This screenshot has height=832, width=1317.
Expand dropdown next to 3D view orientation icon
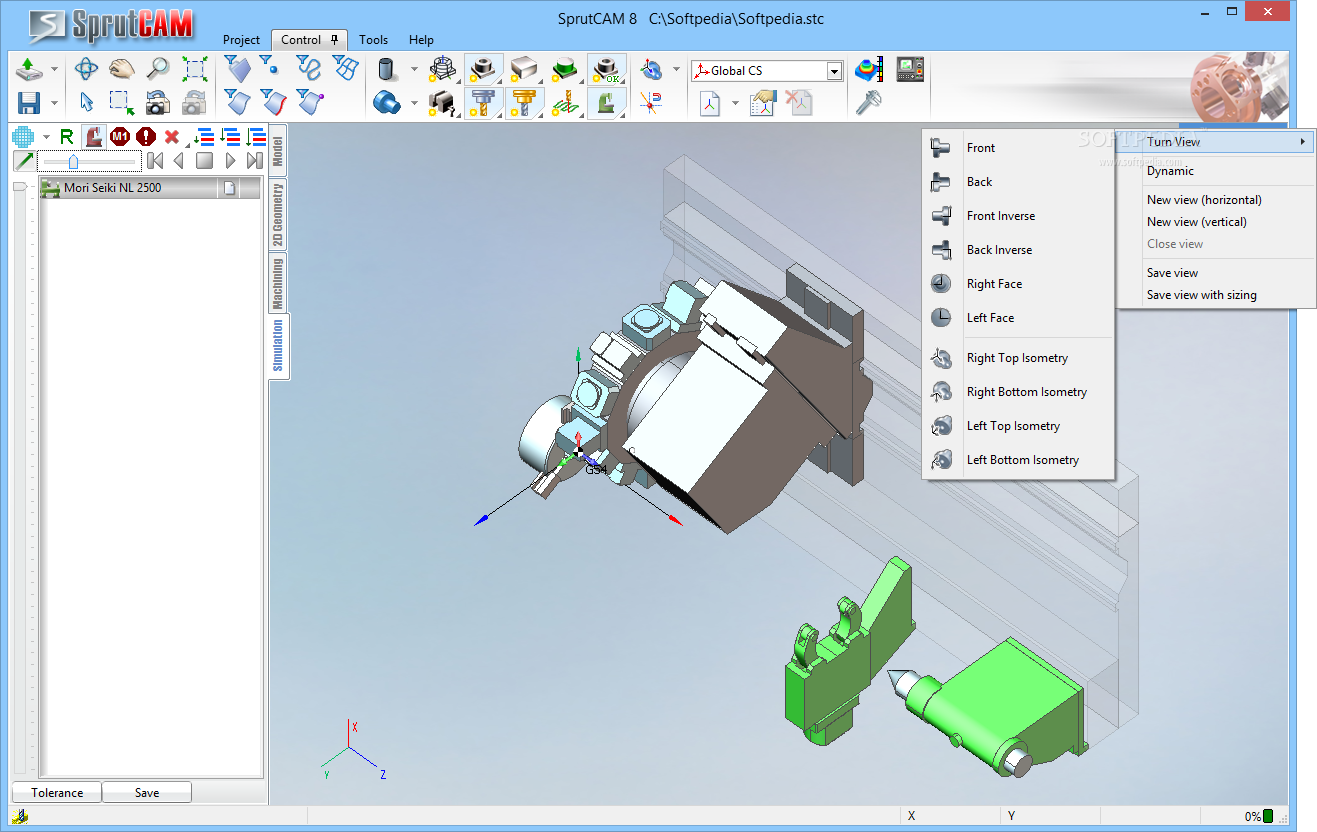click(677, 70)
